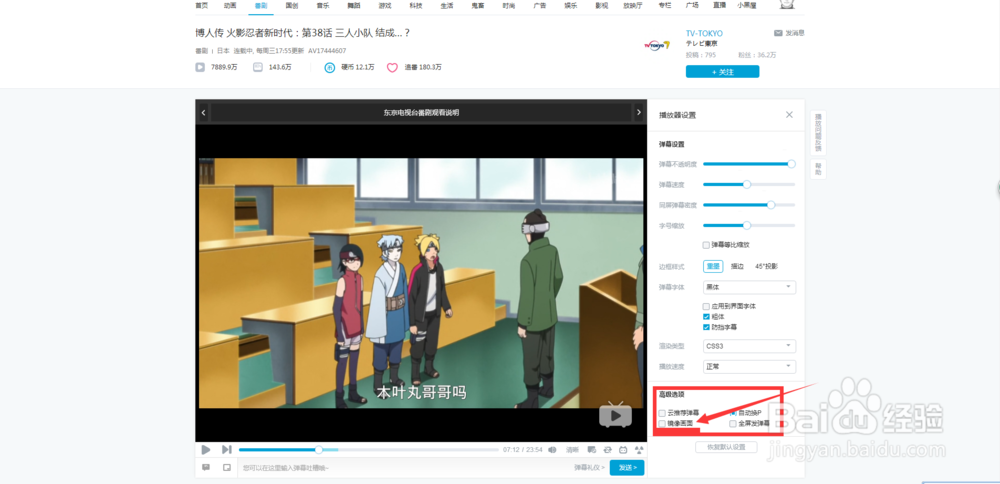Click the 东京电视台番剧观看说明 notice
This screenshot has height=484, width=1000.
[421, 113]
